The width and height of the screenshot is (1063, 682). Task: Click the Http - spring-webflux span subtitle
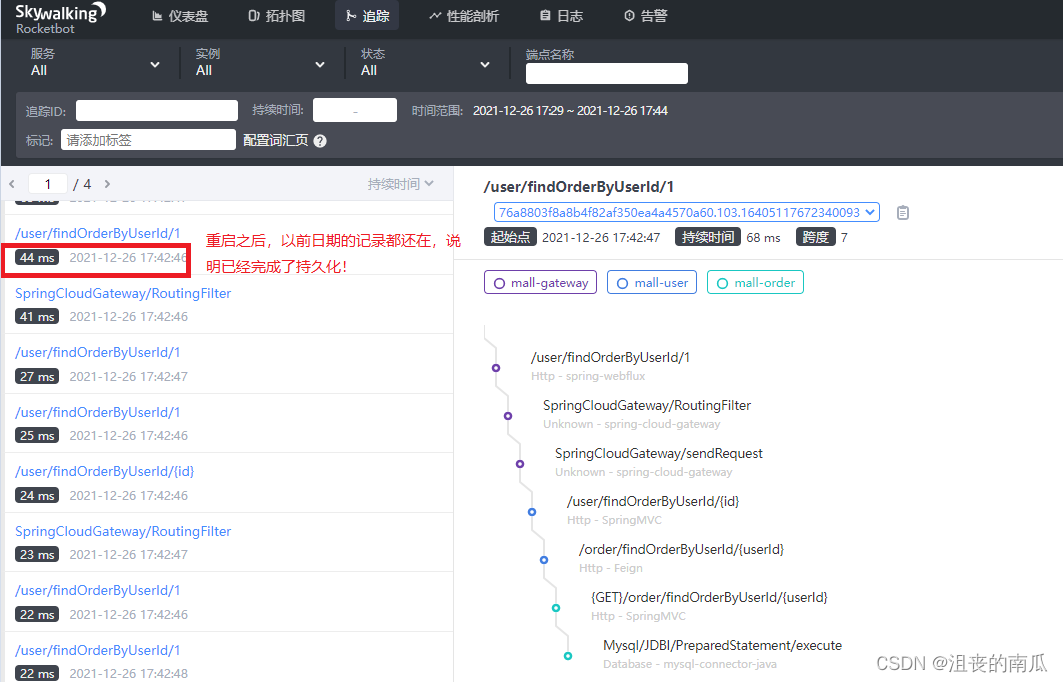588,376
